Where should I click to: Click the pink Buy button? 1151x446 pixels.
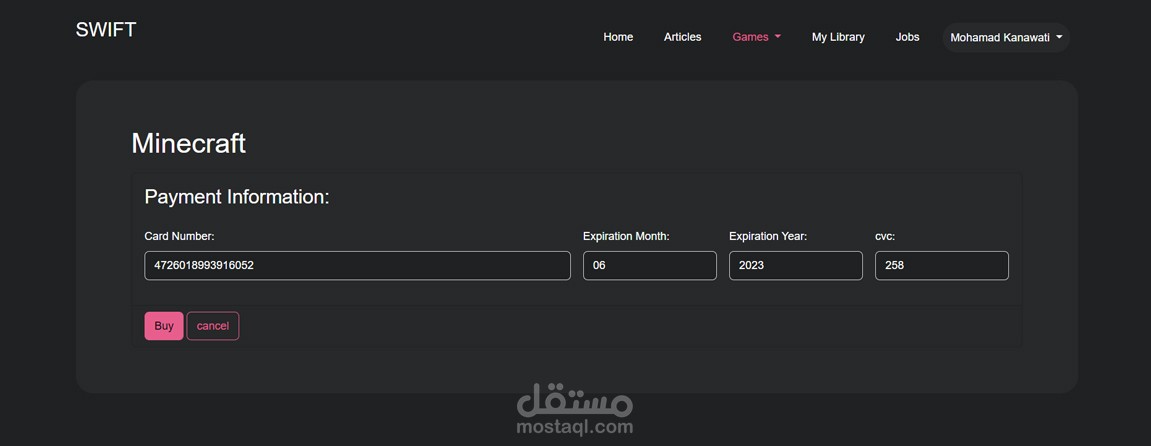164,326
